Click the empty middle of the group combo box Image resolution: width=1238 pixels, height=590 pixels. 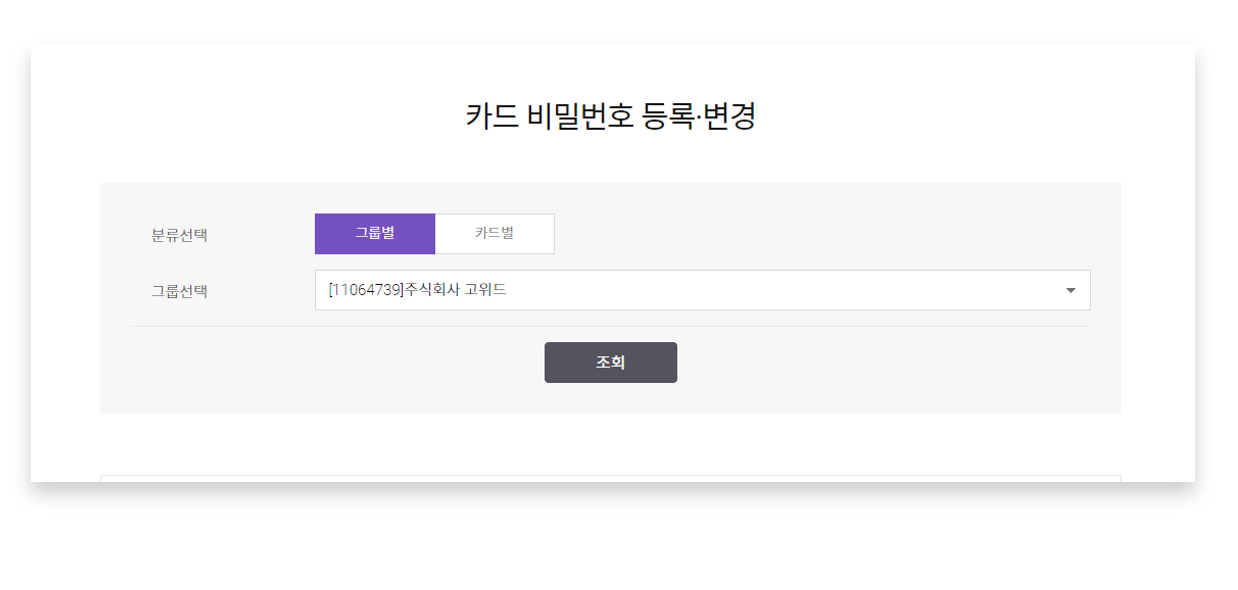tap(780, 290)
